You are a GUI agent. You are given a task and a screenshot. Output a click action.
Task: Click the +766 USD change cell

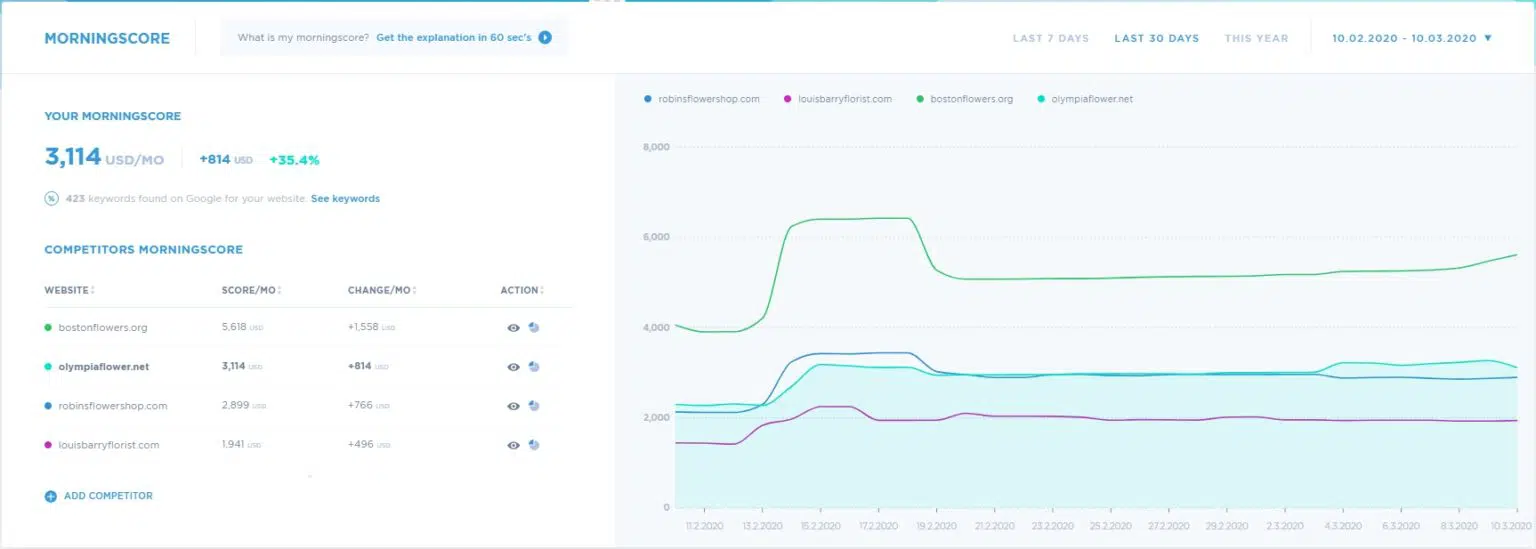367,406
